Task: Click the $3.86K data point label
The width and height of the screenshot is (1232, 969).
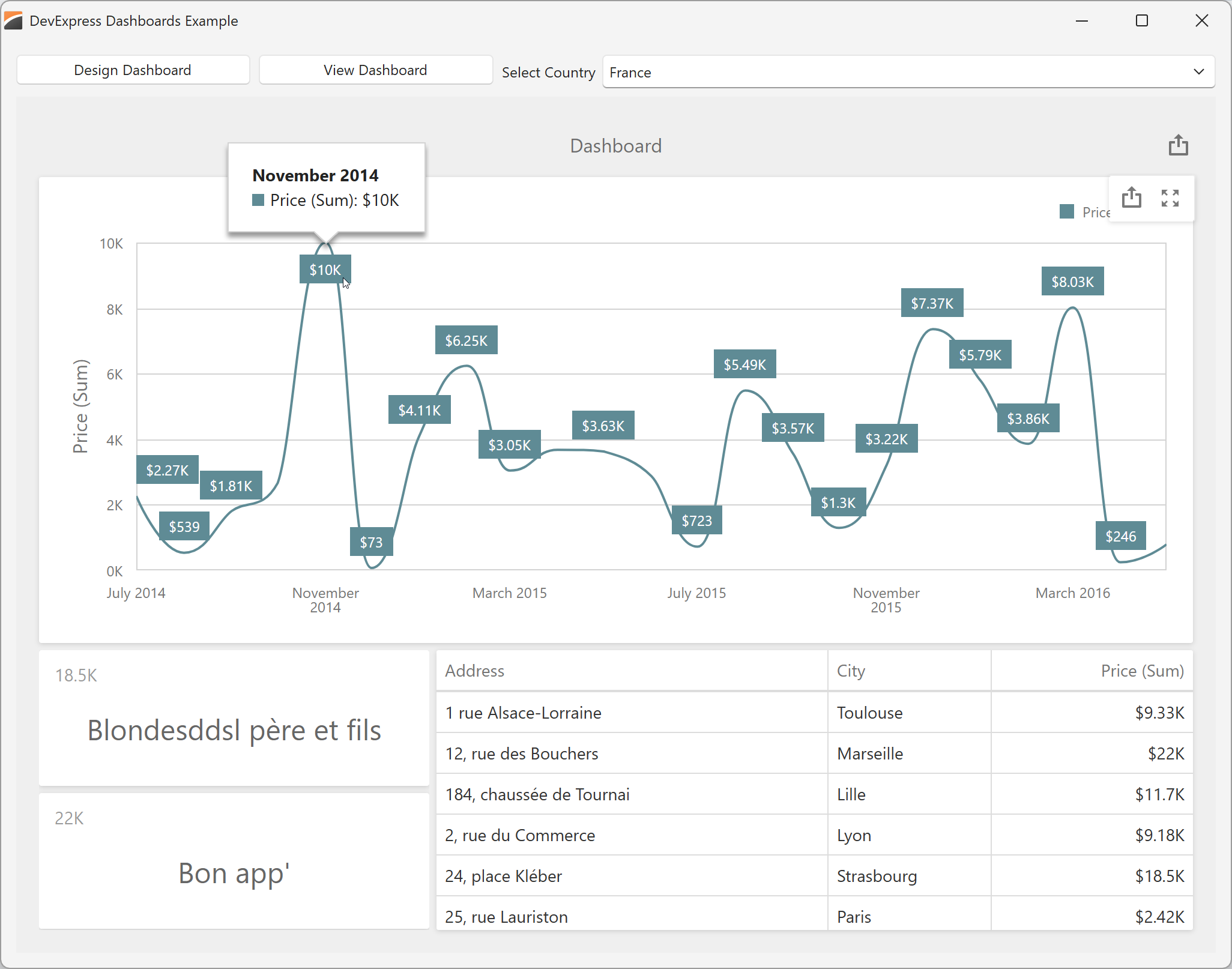Action: click(1028, 418)
